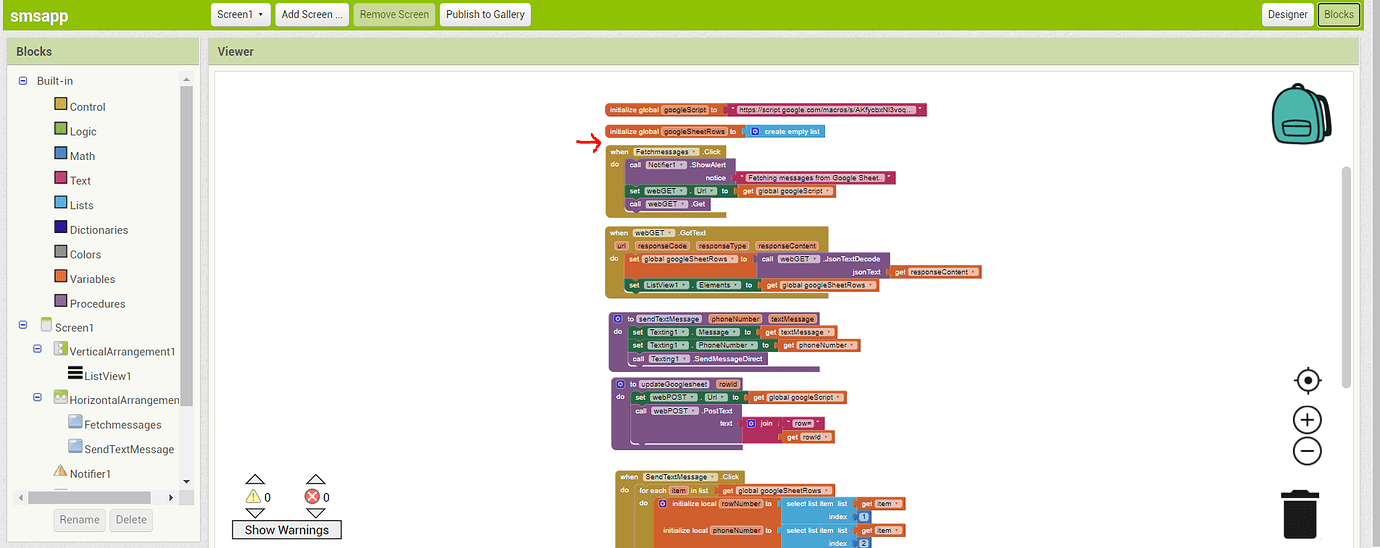The height and width of the screenshot is (548, 1380).
Task: Collapse the Screen1 tree node
Action: 23,326
